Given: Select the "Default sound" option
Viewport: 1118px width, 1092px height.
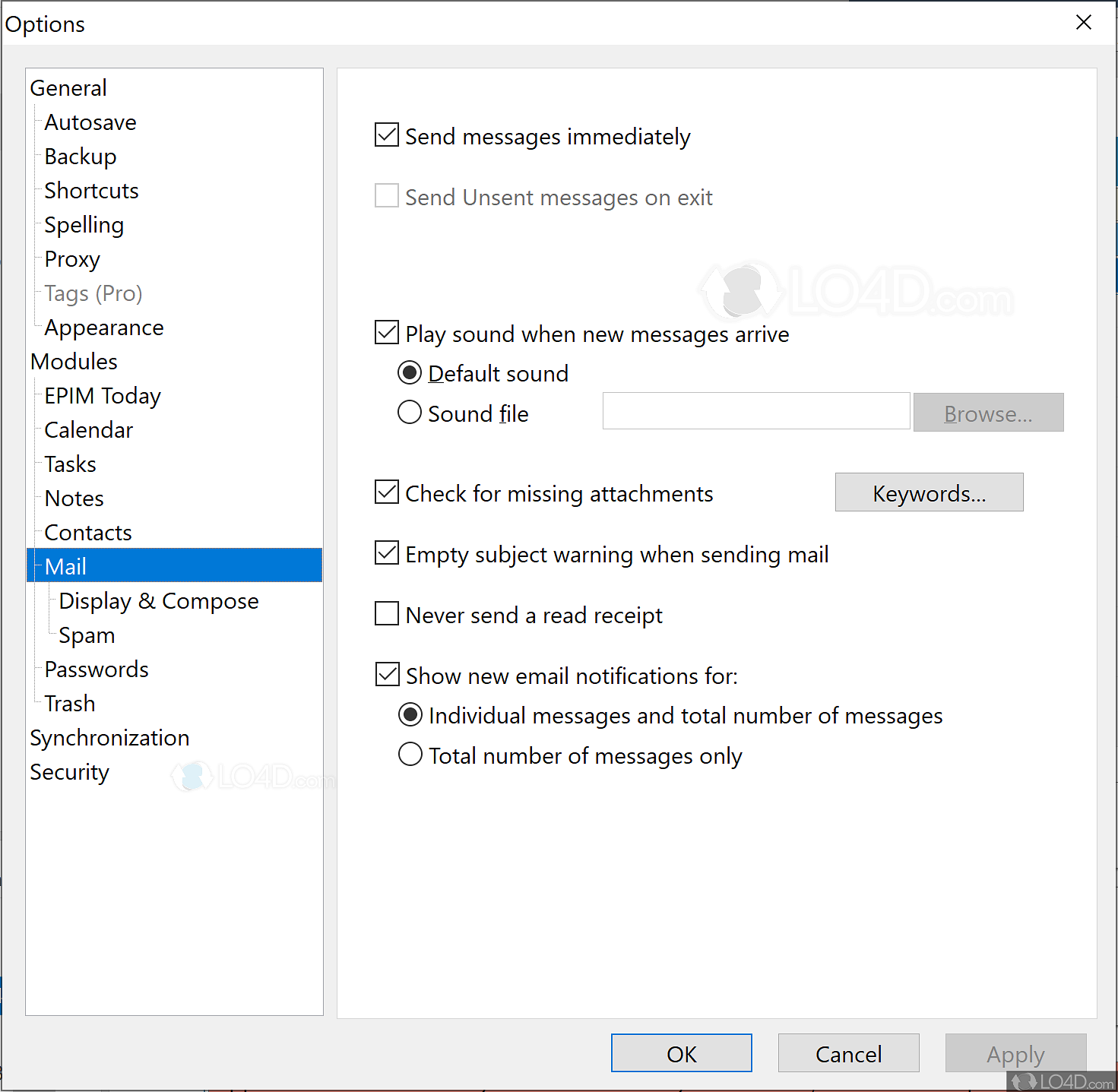Looking at the screenshot, I should [x=410, y=372].
